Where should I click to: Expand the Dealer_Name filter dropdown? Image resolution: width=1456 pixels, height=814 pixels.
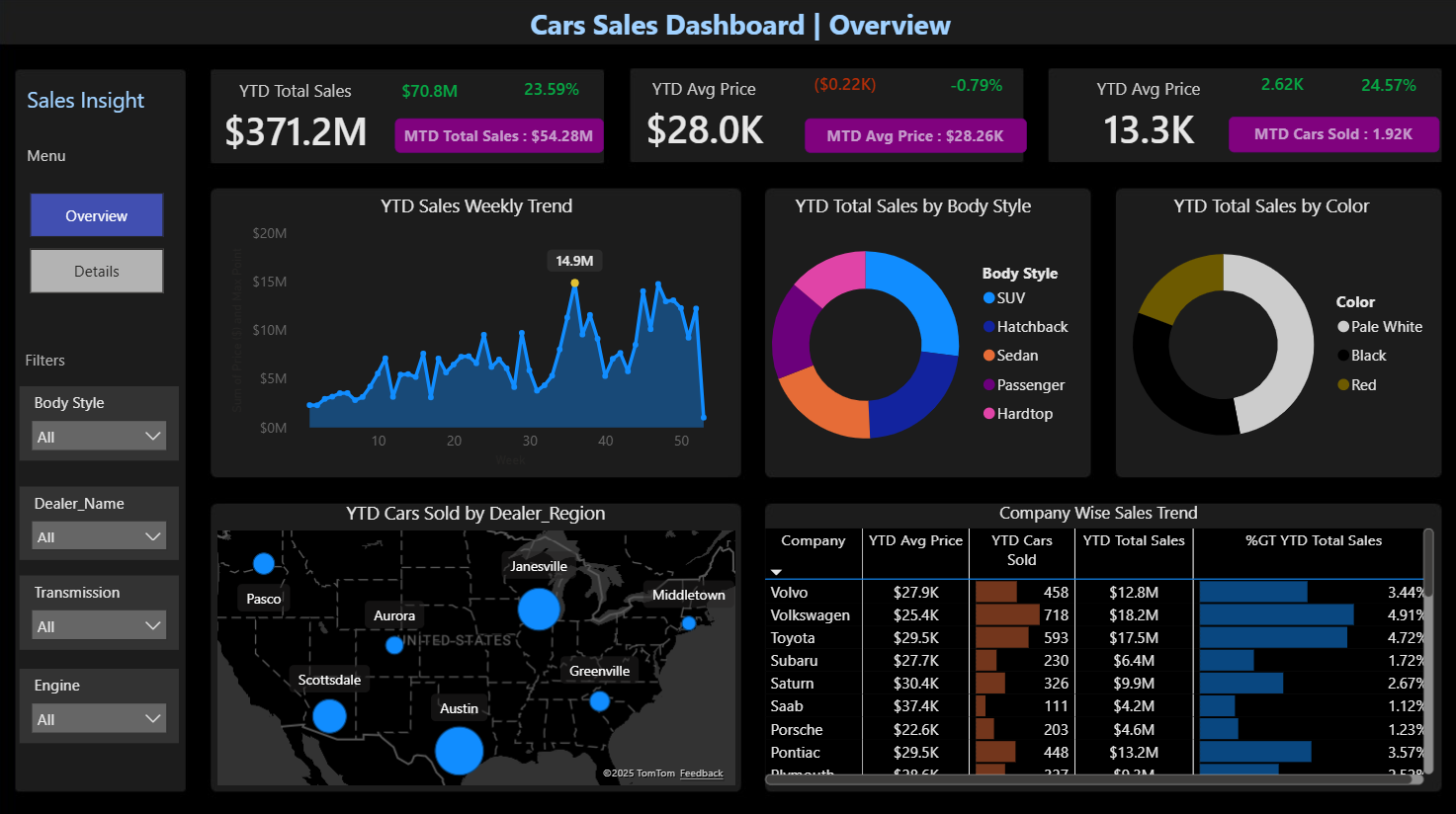tap(99, 536)
